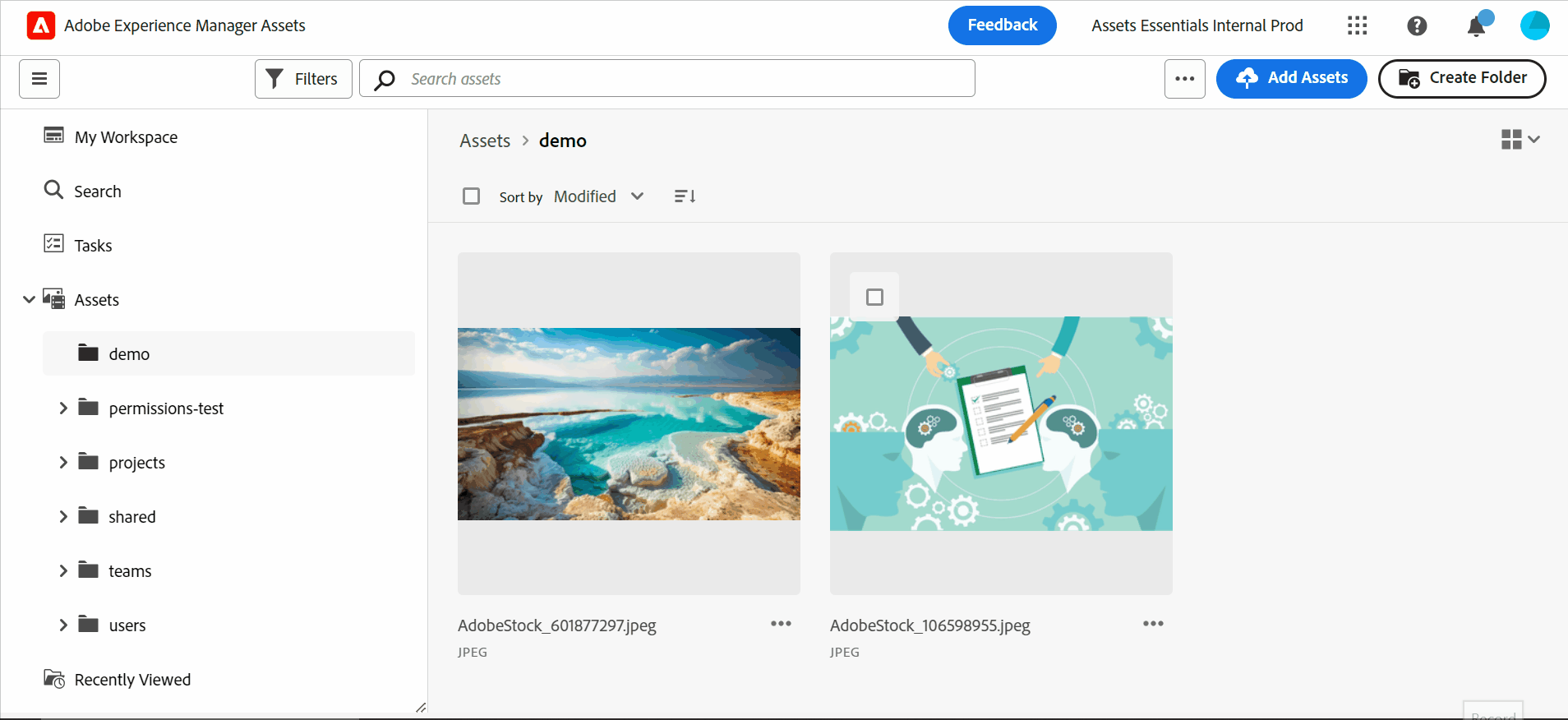1568x720 pixels.
Task: Expand the permissions-test folder
Action: click(x=63, y=408)
